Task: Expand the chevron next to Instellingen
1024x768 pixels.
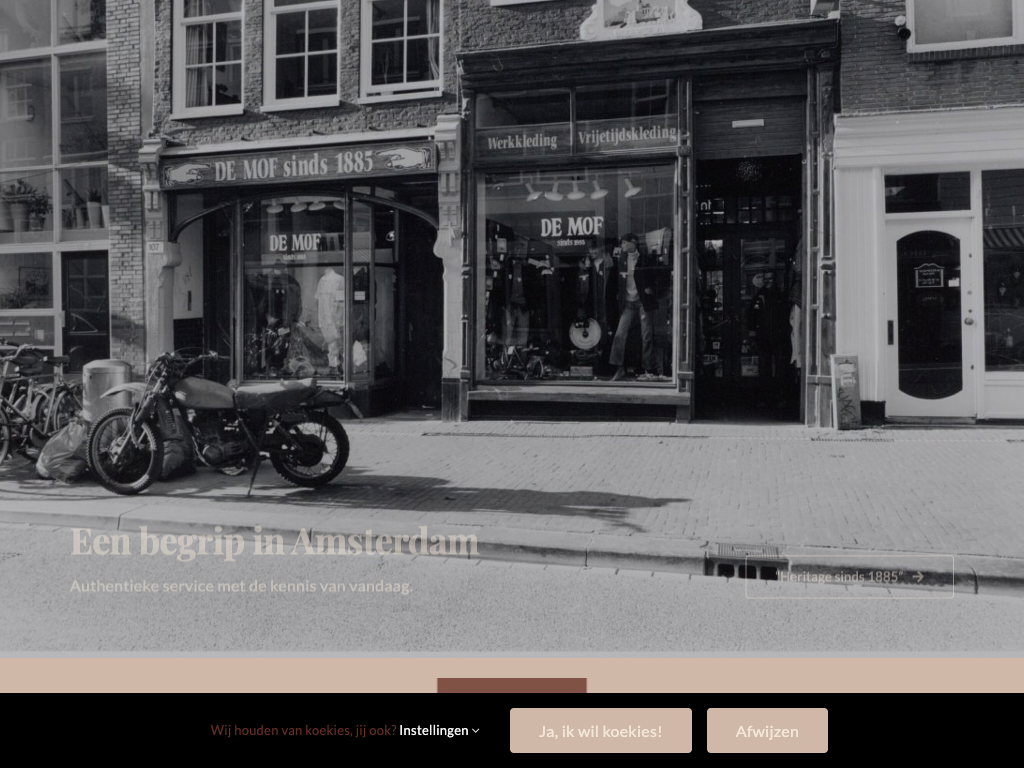Action: pos(476,731)
